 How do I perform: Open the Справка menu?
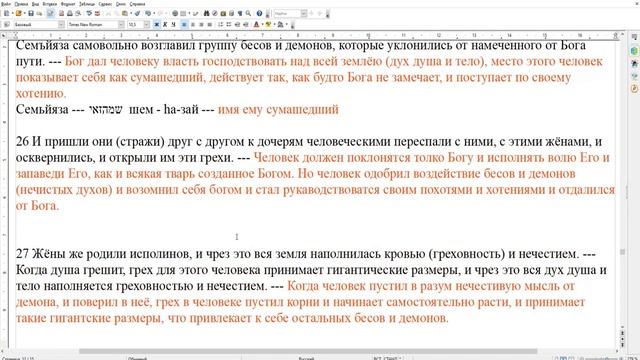pos(137,4)
